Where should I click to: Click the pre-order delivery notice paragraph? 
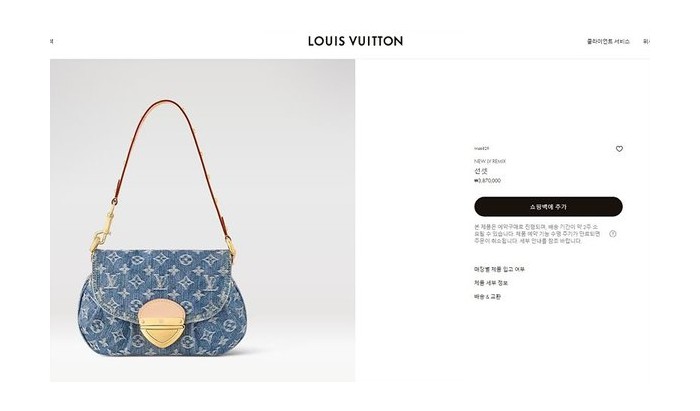pyautogui.click(x=537, y=234)
